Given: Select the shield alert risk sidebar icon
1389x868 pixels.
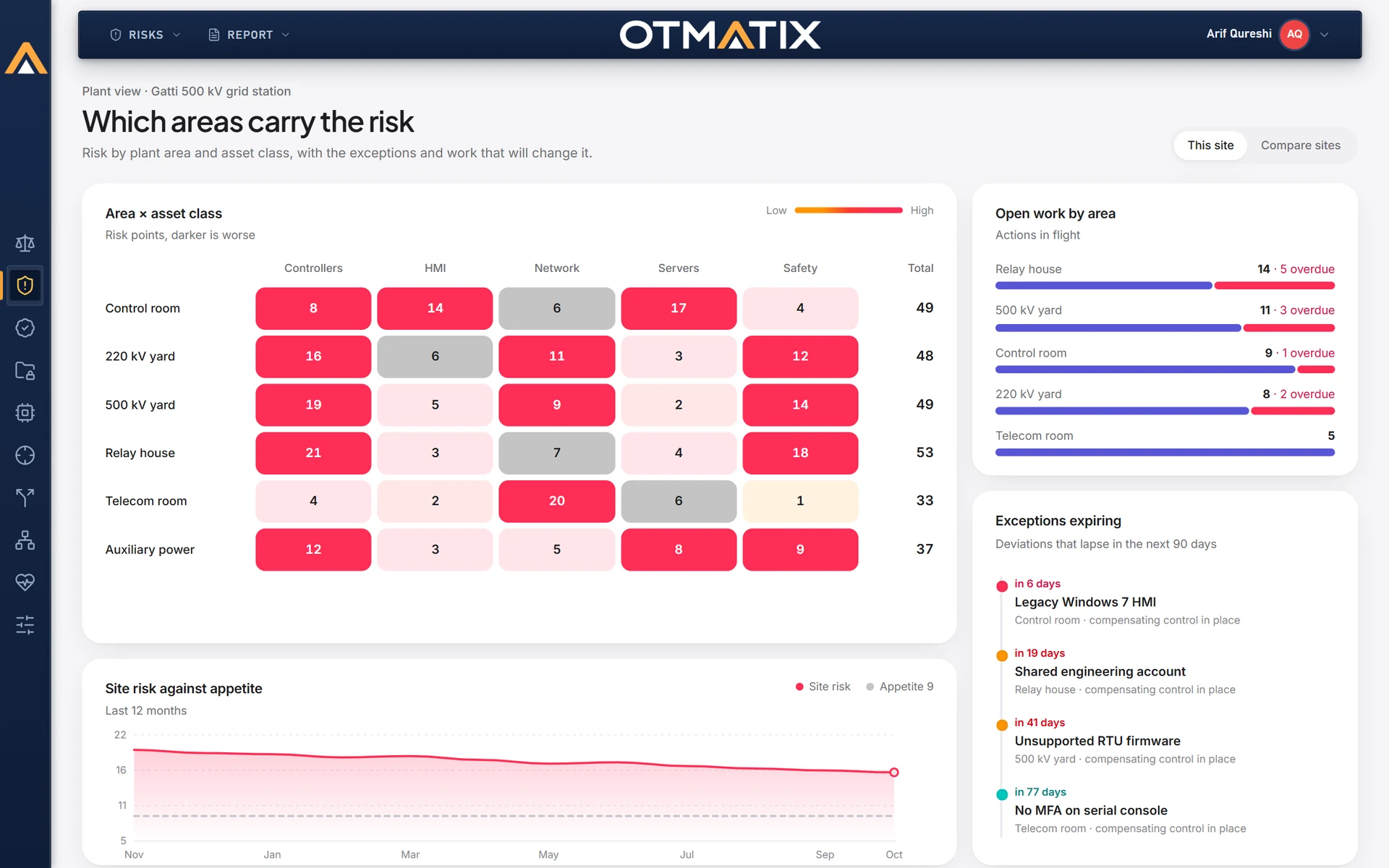Looking at the screenshot, I should (x=25, y=286).
